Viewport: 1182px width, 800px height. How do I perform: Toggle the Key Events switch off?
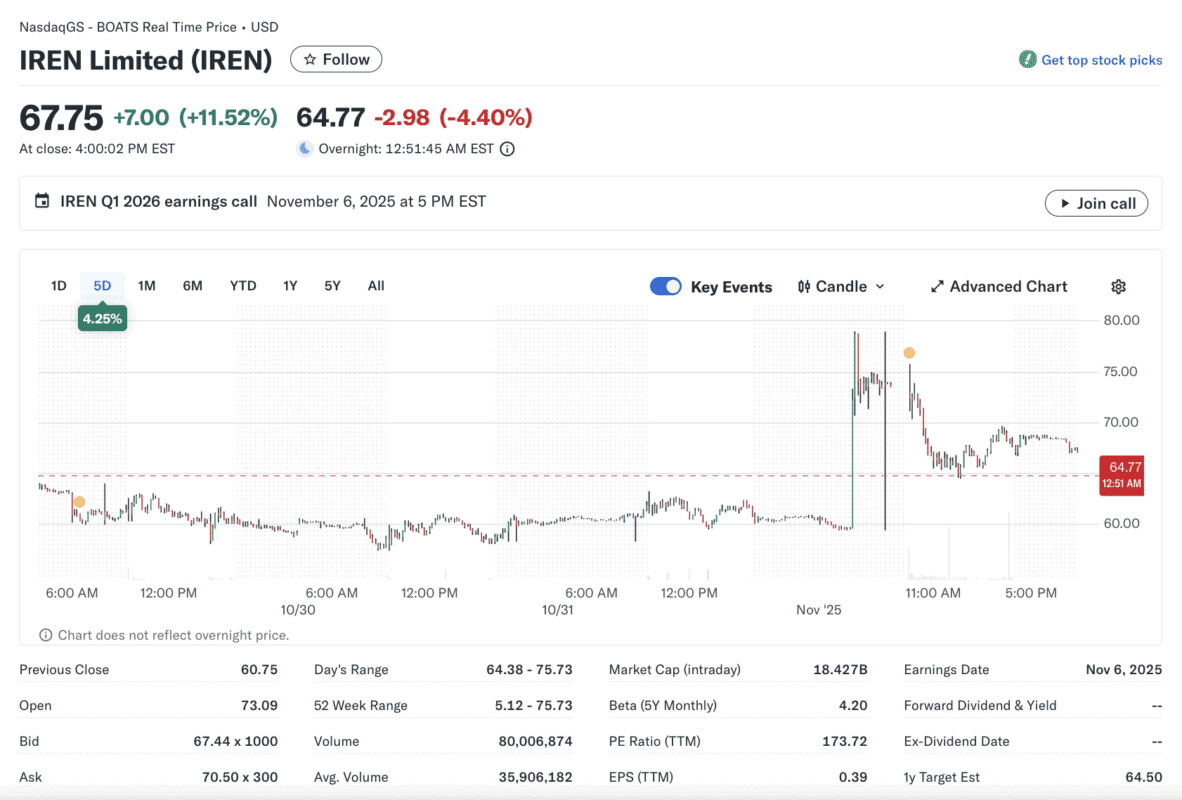[666, 287]
